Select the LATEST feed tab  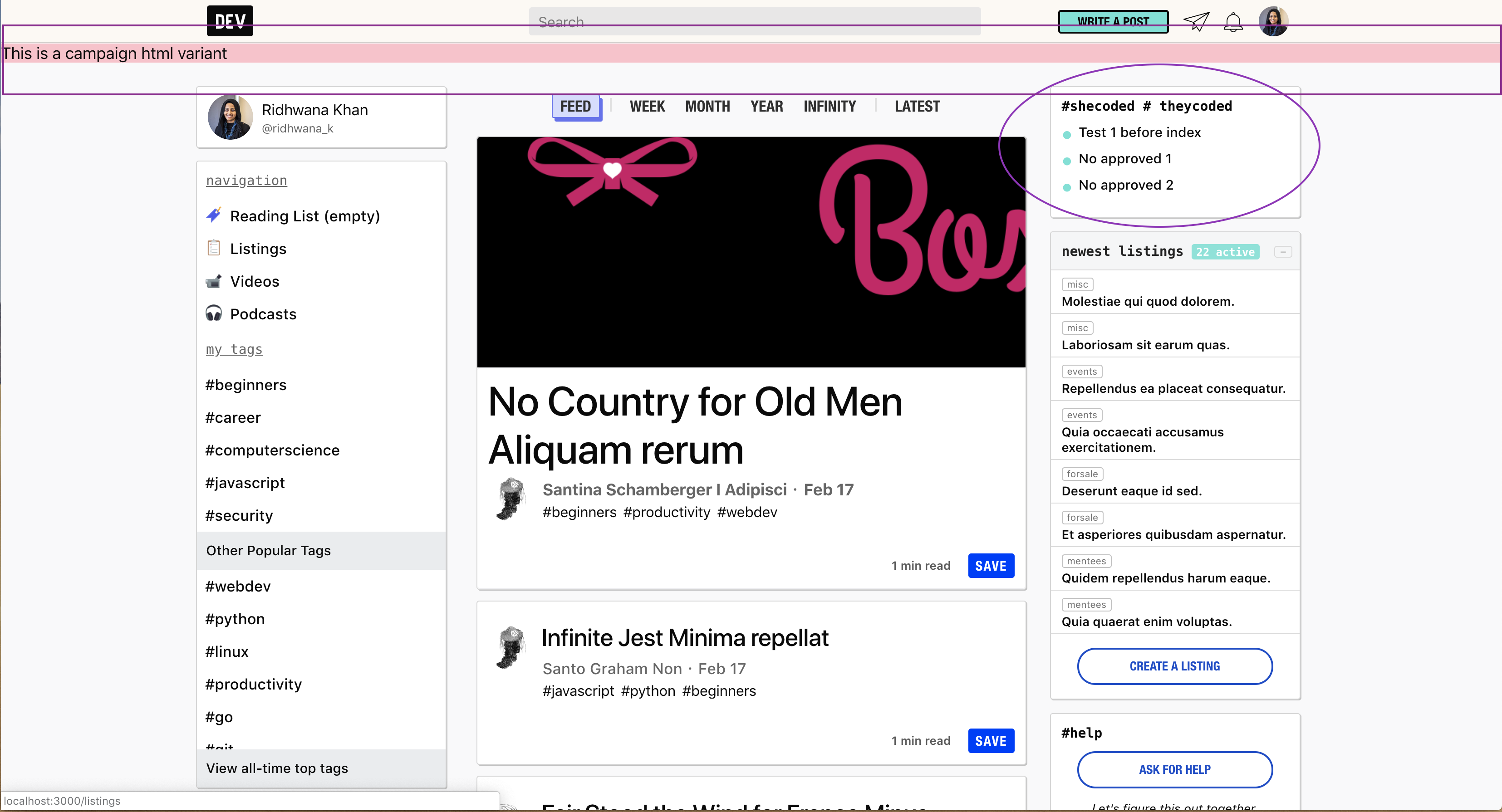coord(917,106)
